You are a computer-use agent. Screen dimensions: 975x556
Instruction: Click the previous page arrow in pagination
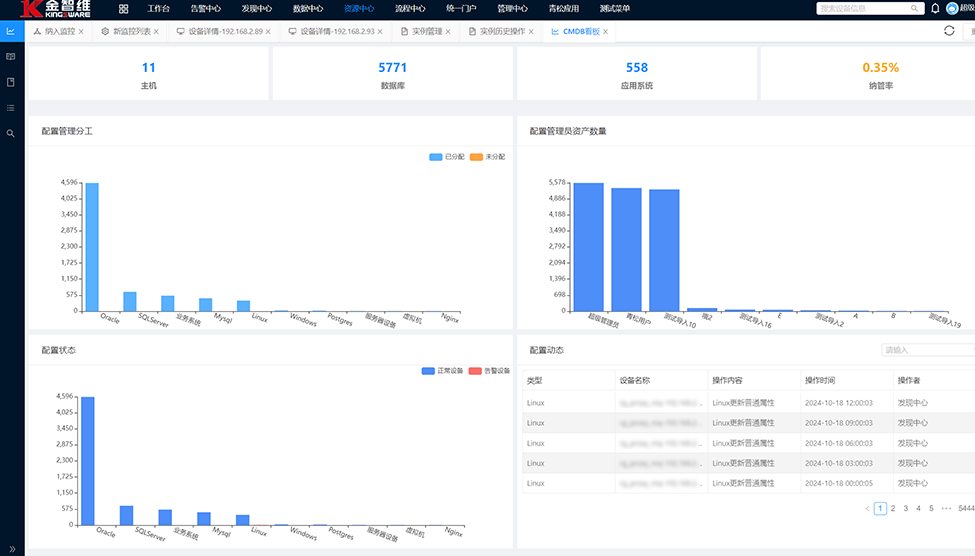(x=867, y=508)
